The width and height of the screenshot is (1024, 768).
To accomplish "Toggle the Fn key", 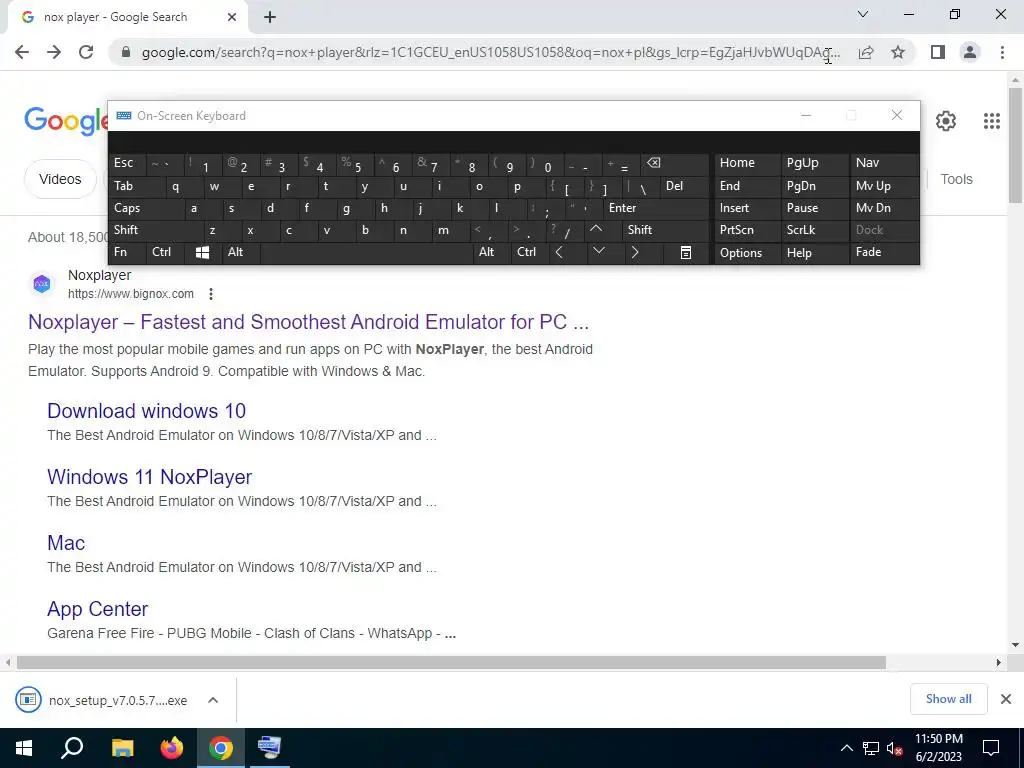I will coord(125,252).
